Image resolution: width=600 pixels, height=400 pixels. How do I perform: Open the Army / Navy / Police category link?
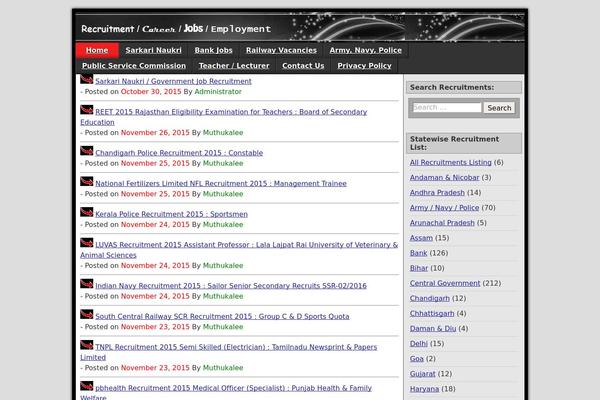(x=444, y=207)
